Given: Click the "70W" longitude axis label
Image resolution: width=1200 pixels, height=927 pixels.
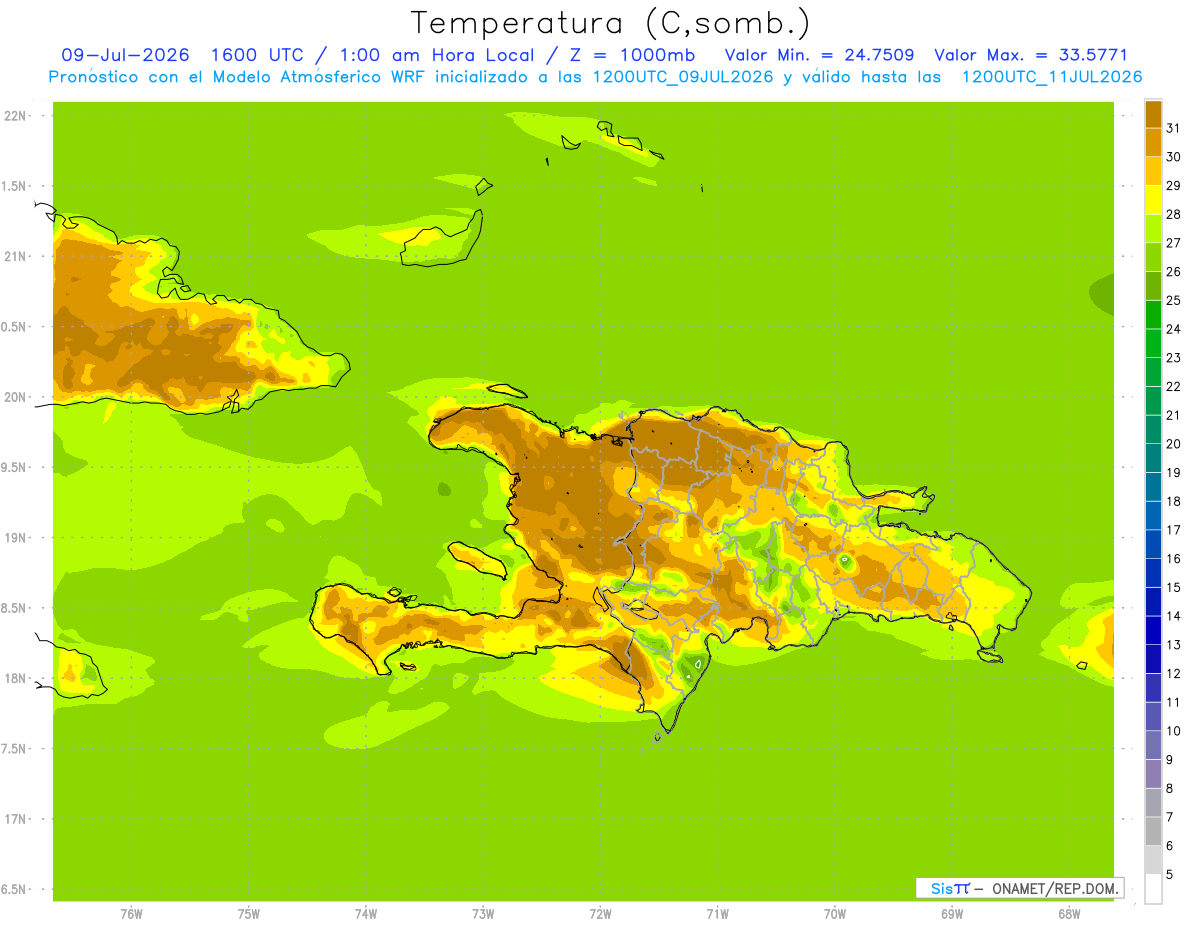Looking at the screenshot, I should tap(835, 914).
